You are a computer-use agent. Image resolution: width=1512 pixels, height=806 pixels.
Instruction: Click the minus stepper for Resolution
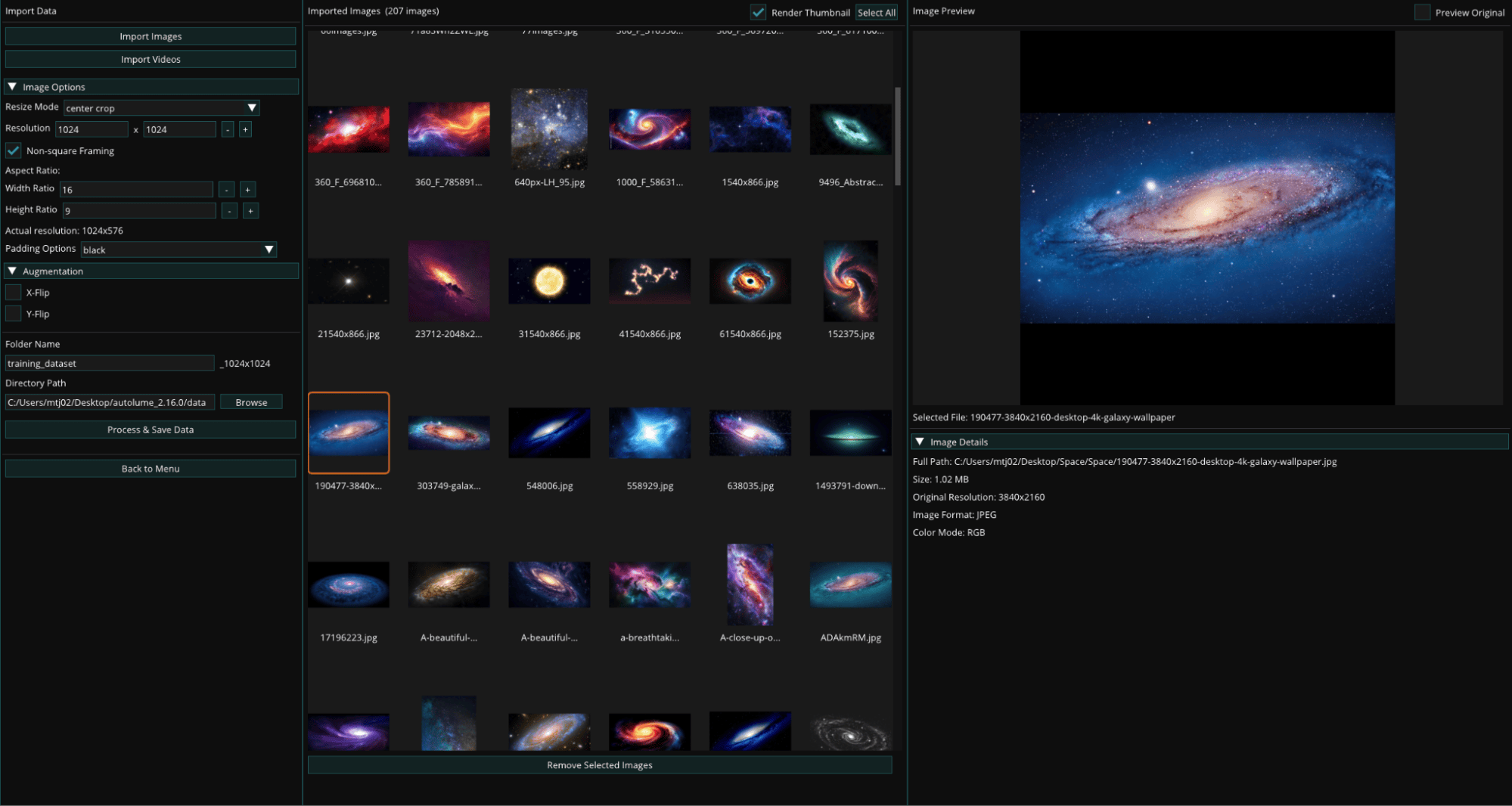(228, 129)
